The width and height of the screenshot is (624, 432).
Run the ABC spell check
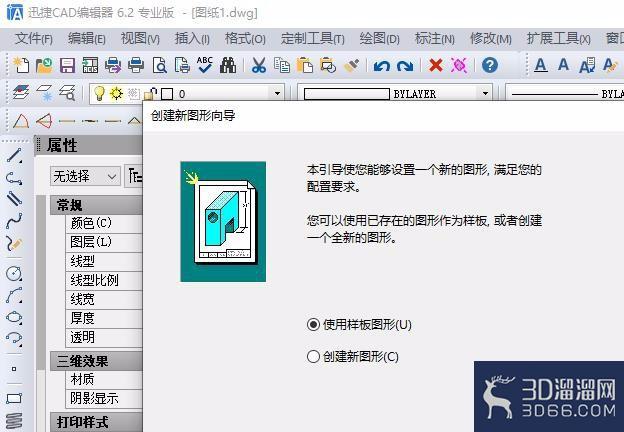pyautogui.click(x=205, y=64)
